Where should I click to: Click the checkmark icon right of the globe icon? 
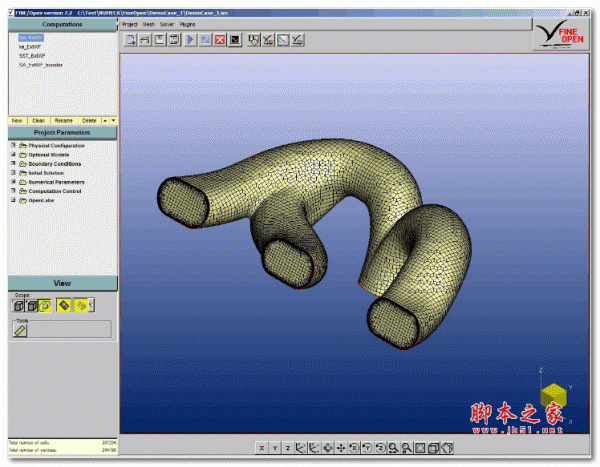(x=268, y=39)
